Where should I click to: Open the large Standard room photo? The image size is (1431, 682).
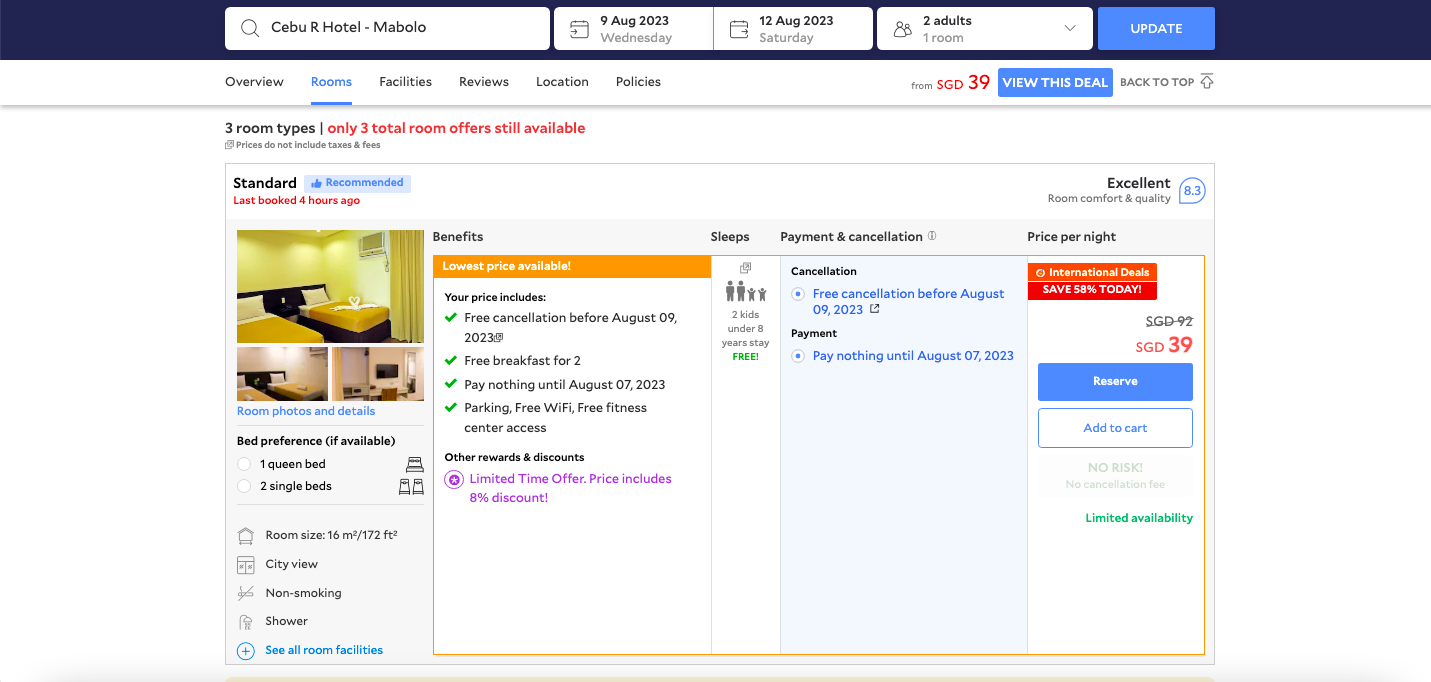pyautogui.click(x=330, y=287)
